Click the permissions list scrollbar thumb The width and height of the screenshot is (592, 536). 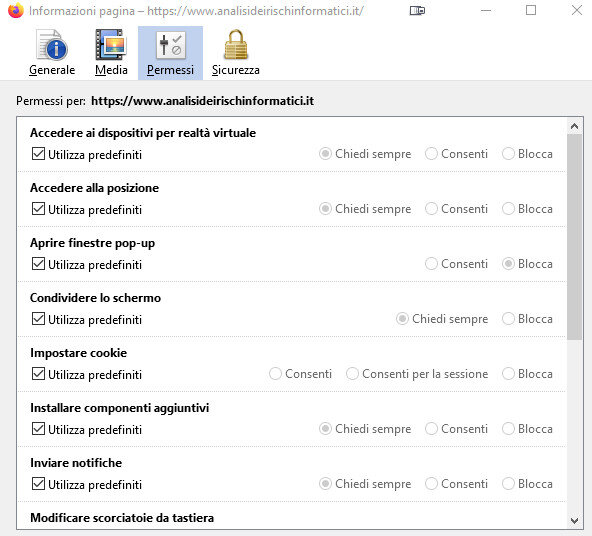click(x=574, y=237)
